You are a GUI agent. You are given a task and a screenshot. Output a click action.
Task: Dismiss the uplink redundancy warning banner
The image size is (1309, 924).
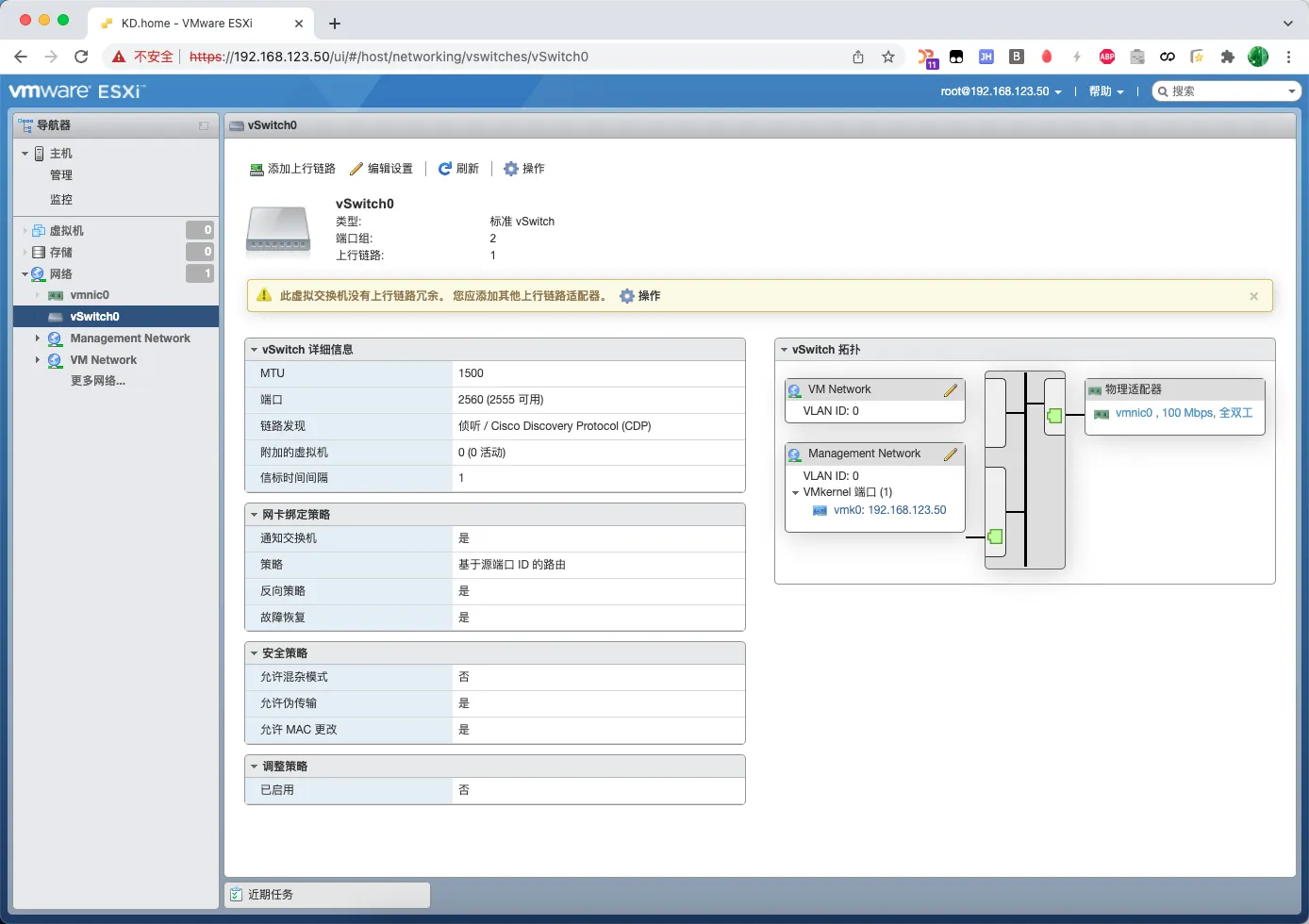click(1253, 296)
